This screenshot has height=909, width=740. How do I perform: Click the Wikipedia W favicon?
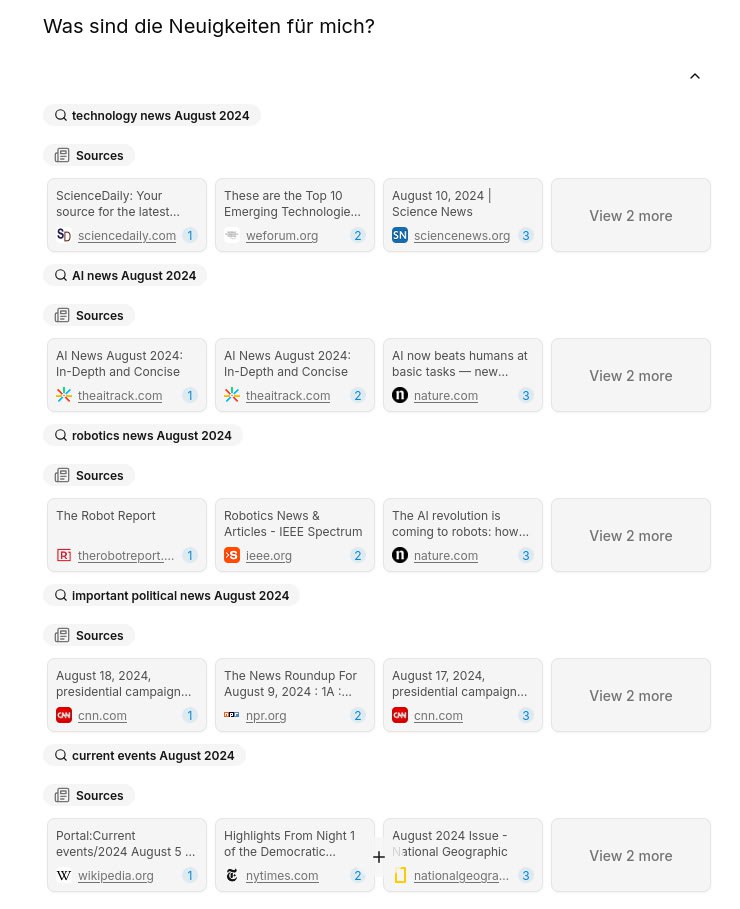coord(64,875)
